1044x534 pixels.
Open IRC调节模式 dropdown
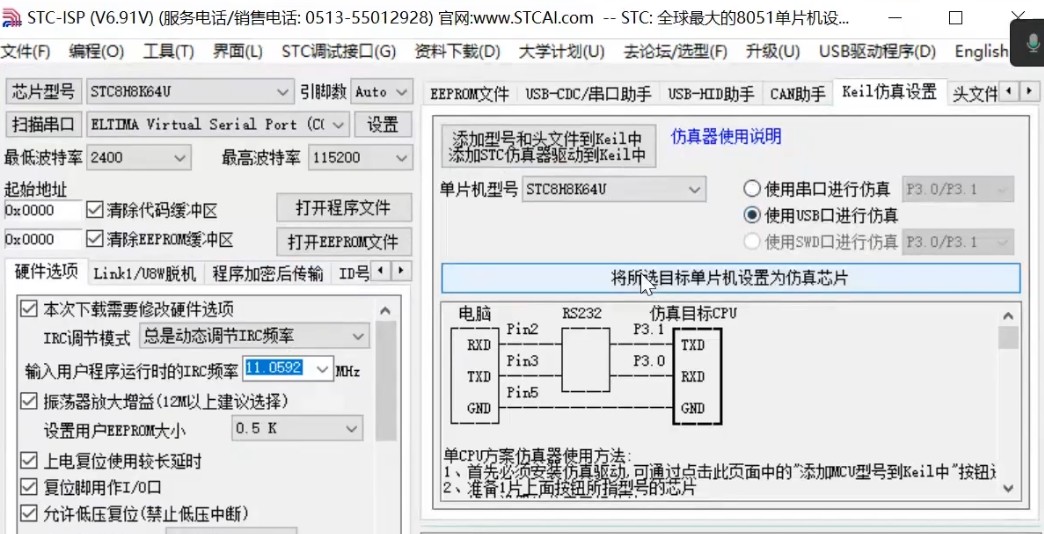coord(254,336)
